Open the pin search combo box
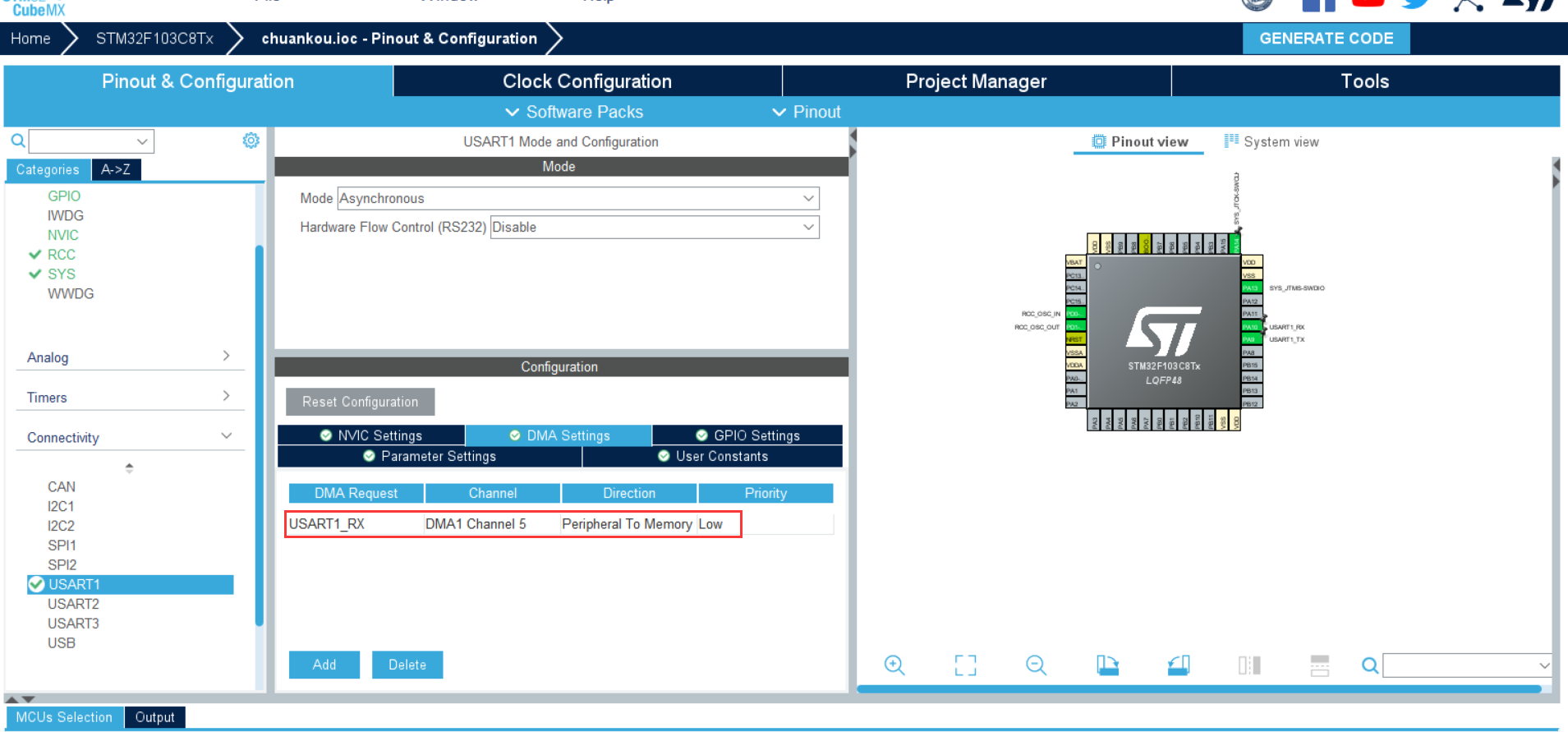1568x732 pixels. pos(1467,665)
